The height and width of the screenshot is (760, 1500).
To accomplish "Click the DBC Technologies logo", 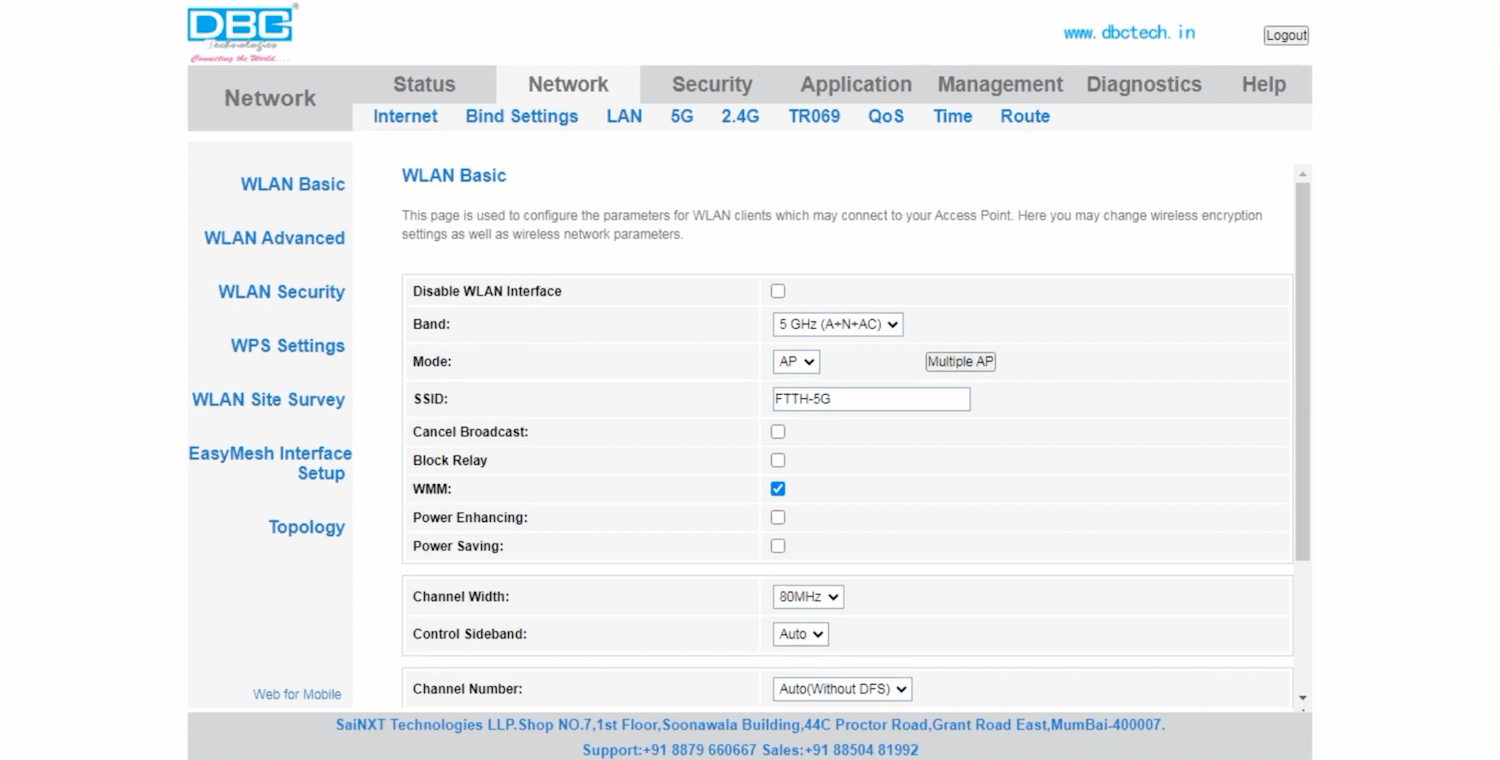I will [241, 33].
